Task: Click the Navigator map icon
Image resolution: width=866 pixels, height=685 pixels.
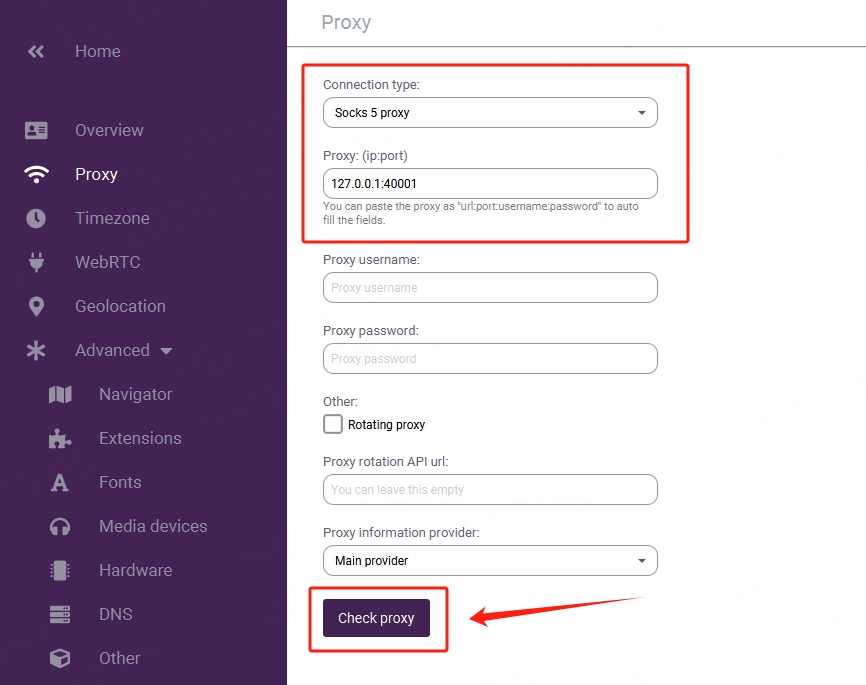Action: [x=60, y=394]
